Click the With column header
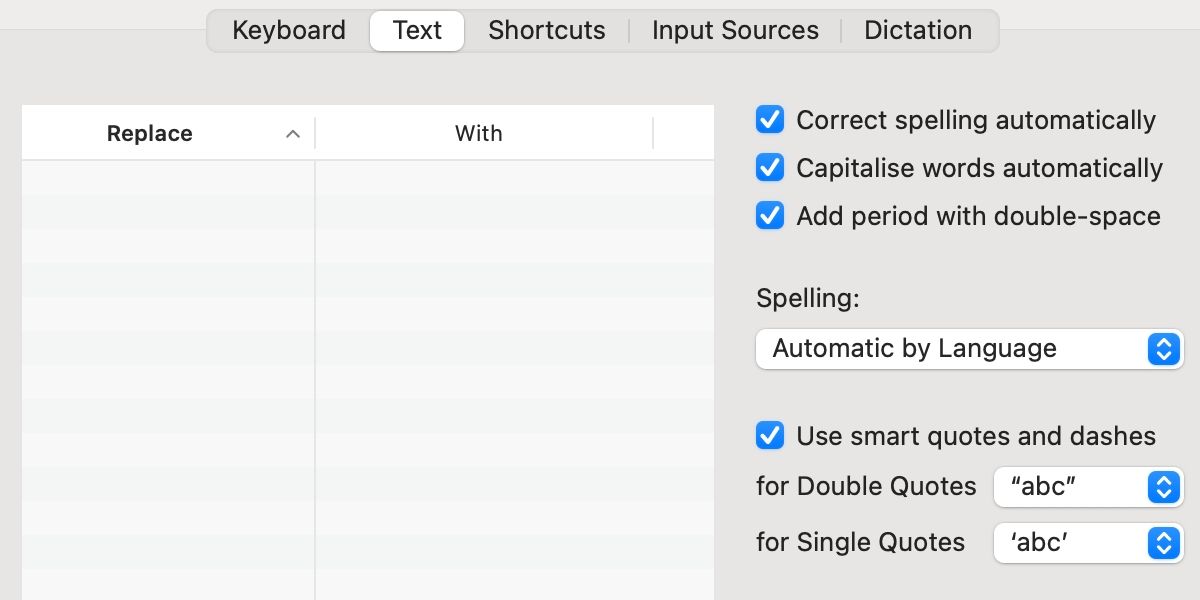Viewport: 1200px width, 600px height. [478, 134]
